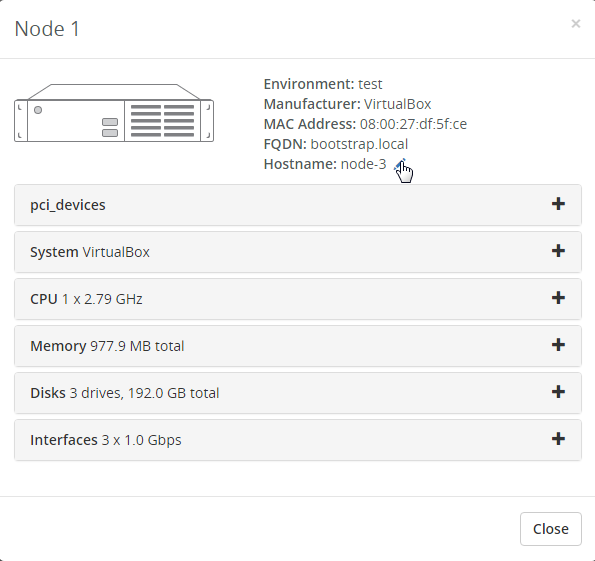Click the node-3 hostname value
This screenshot has width=595, height=561.
point(364,164)
